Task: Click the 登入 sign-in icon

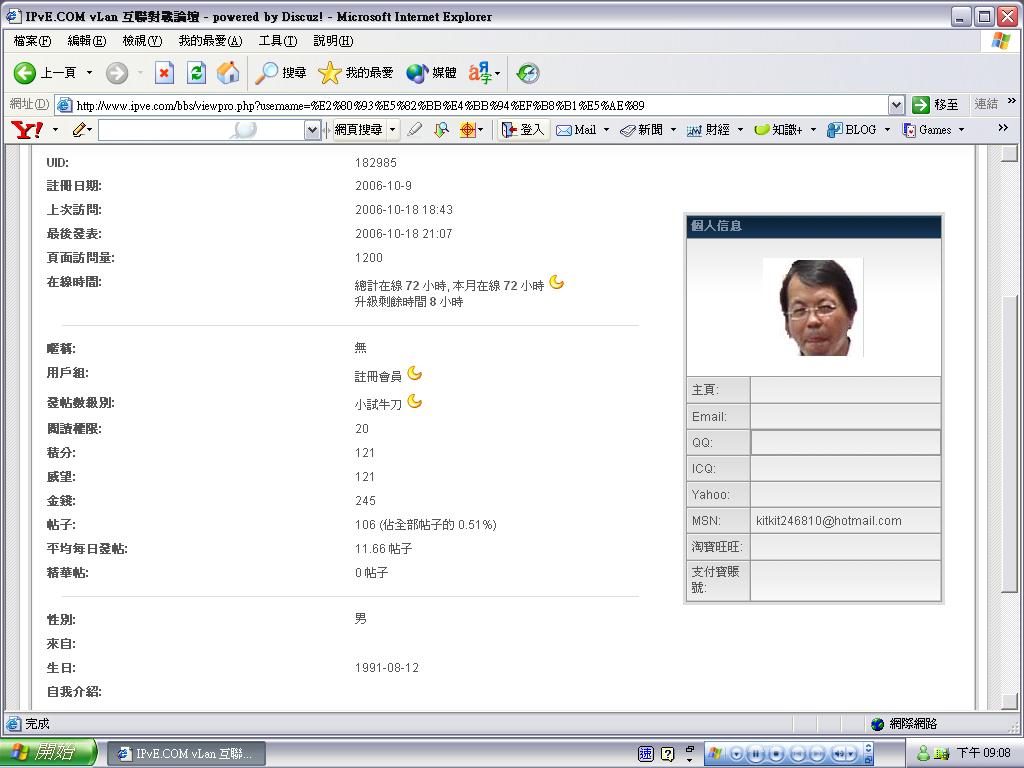Action: [x=522, y=130]
